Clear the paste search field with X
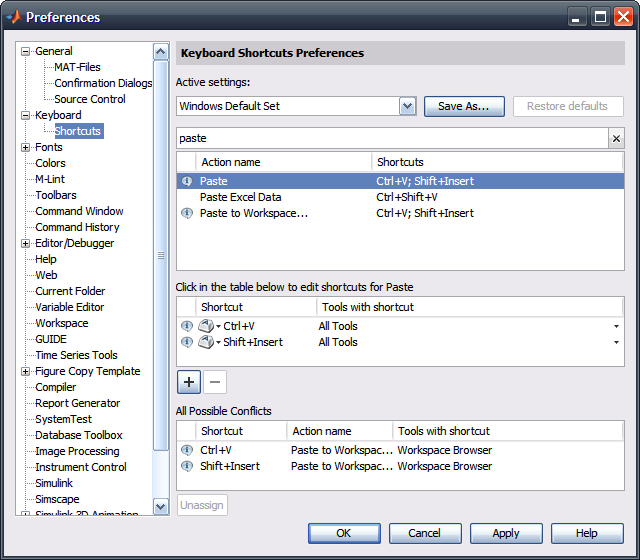 pos(616,139)
